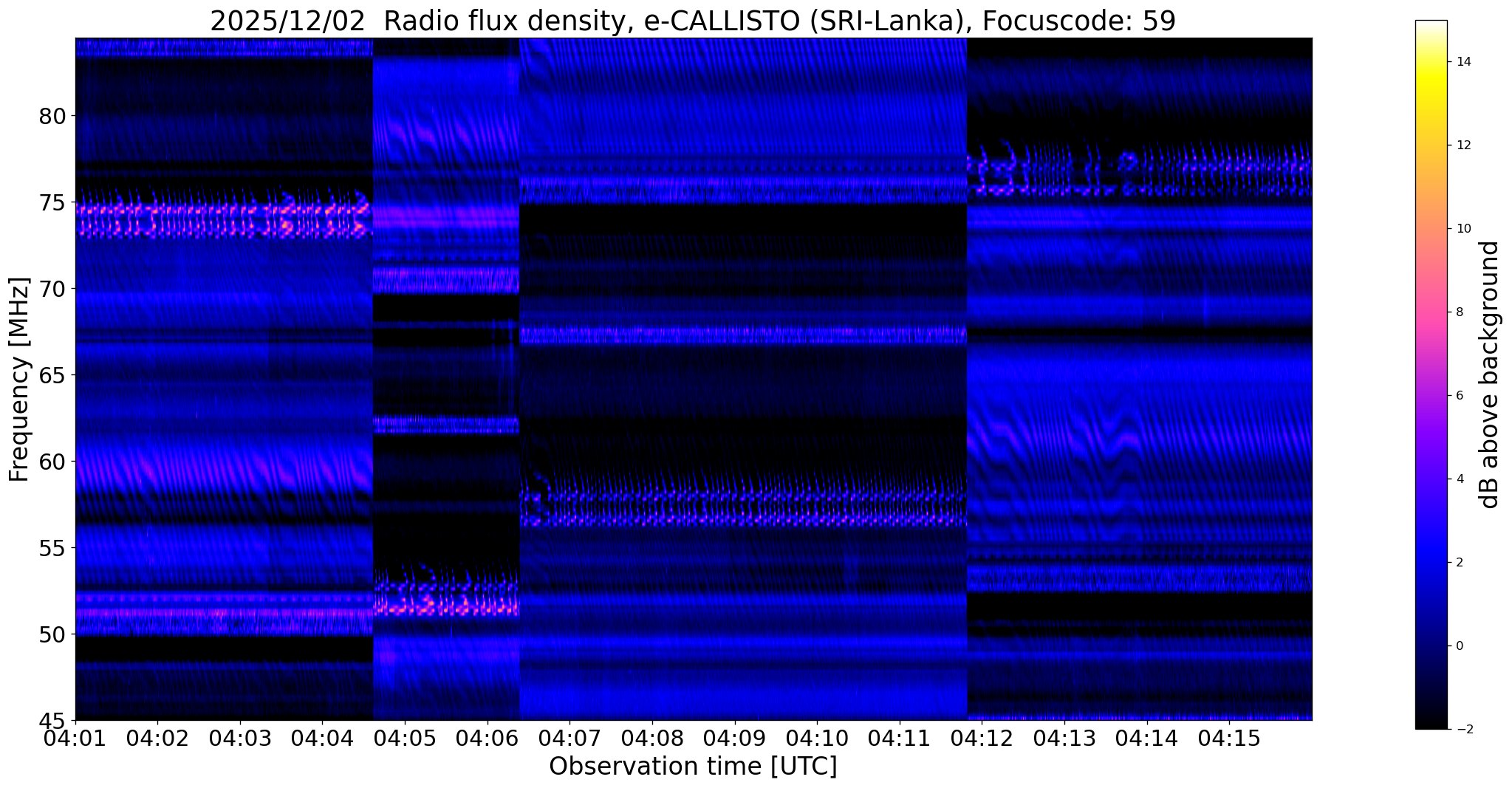Click the 65 MHz frequency tick label

[52, 375]
